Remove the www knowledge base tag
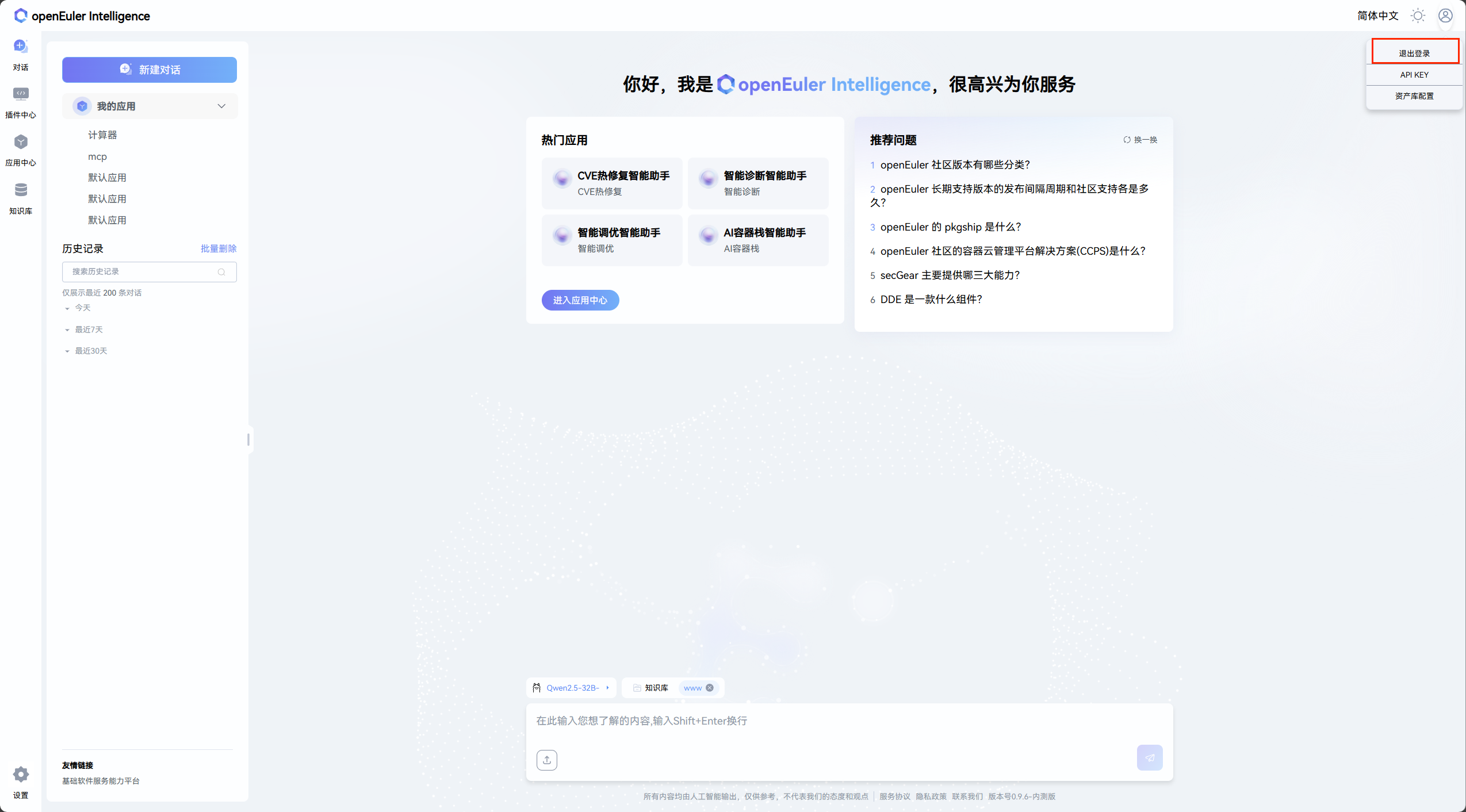 pyautogui.click(x=710, y=688)
